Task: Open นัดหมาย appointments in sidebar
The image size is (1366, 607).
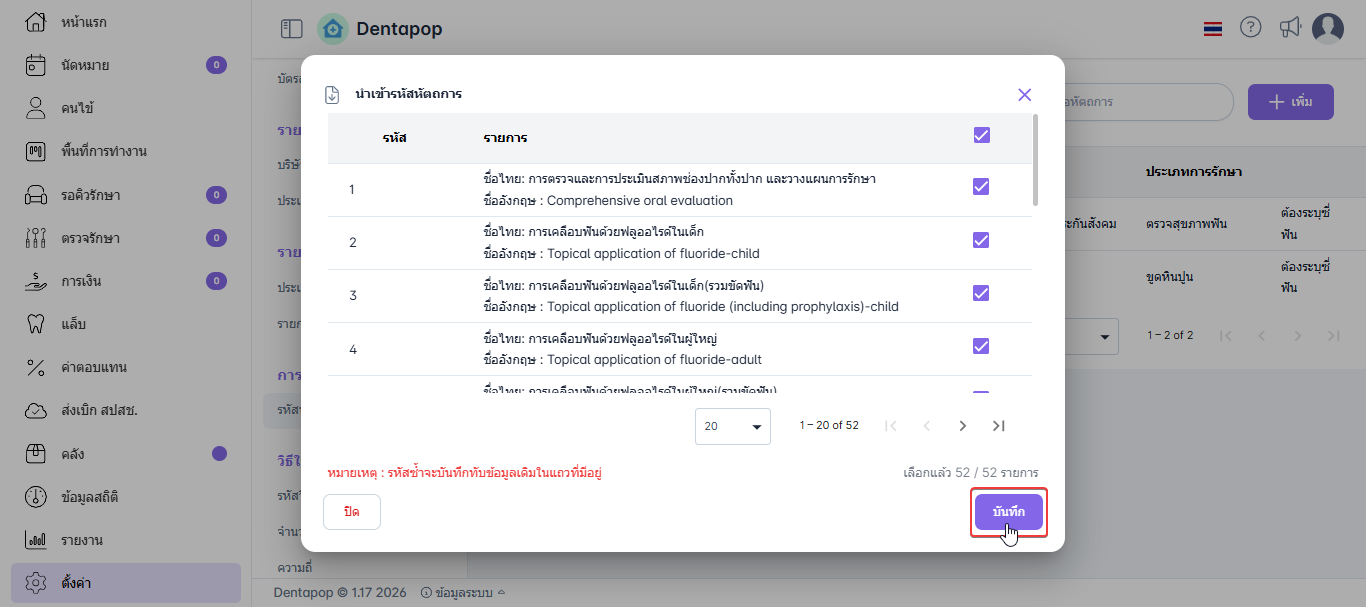Action: (85, 65)
